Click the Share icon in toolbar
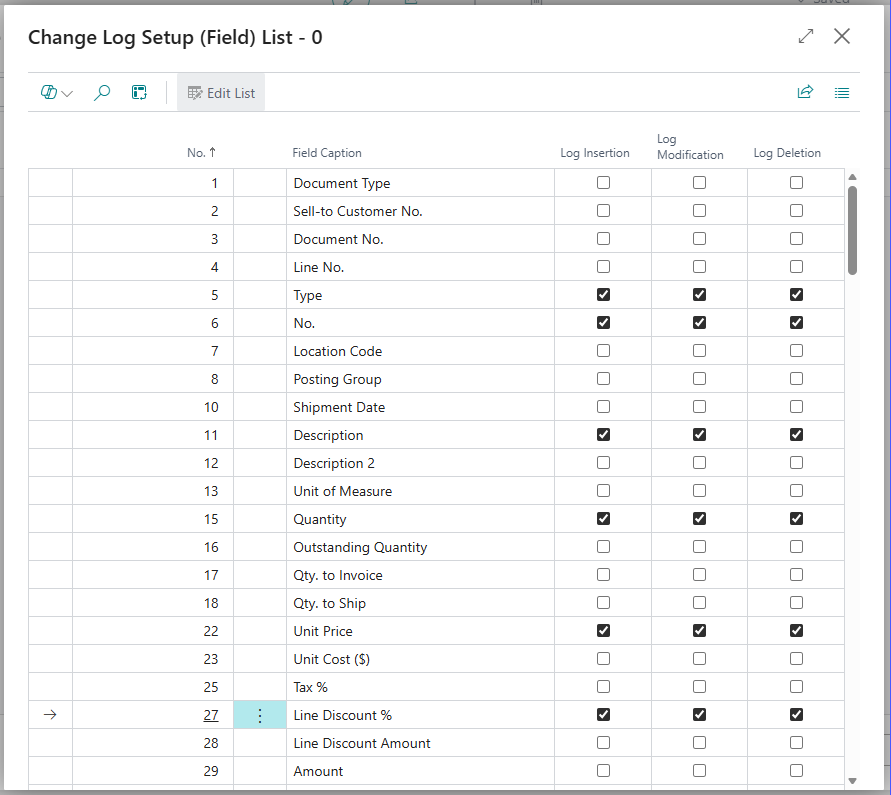Image resolution: width=891 pixels, height=795 pixels. pos(805,93)
